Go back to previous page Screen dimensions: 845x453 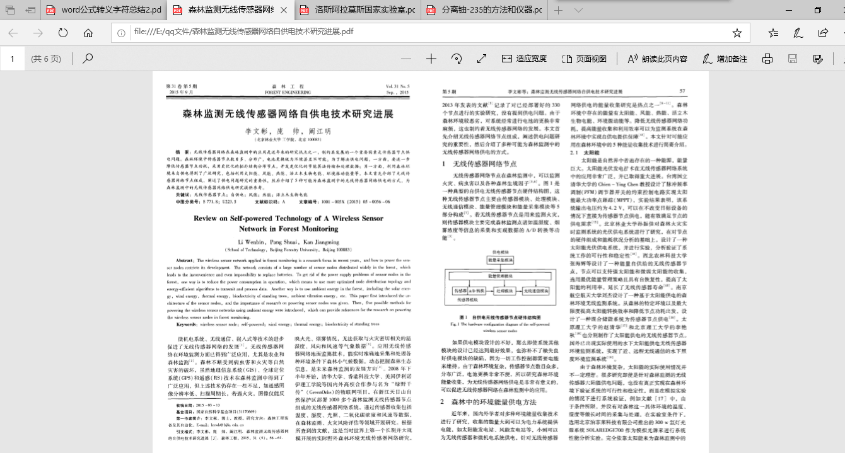[13, 33]
